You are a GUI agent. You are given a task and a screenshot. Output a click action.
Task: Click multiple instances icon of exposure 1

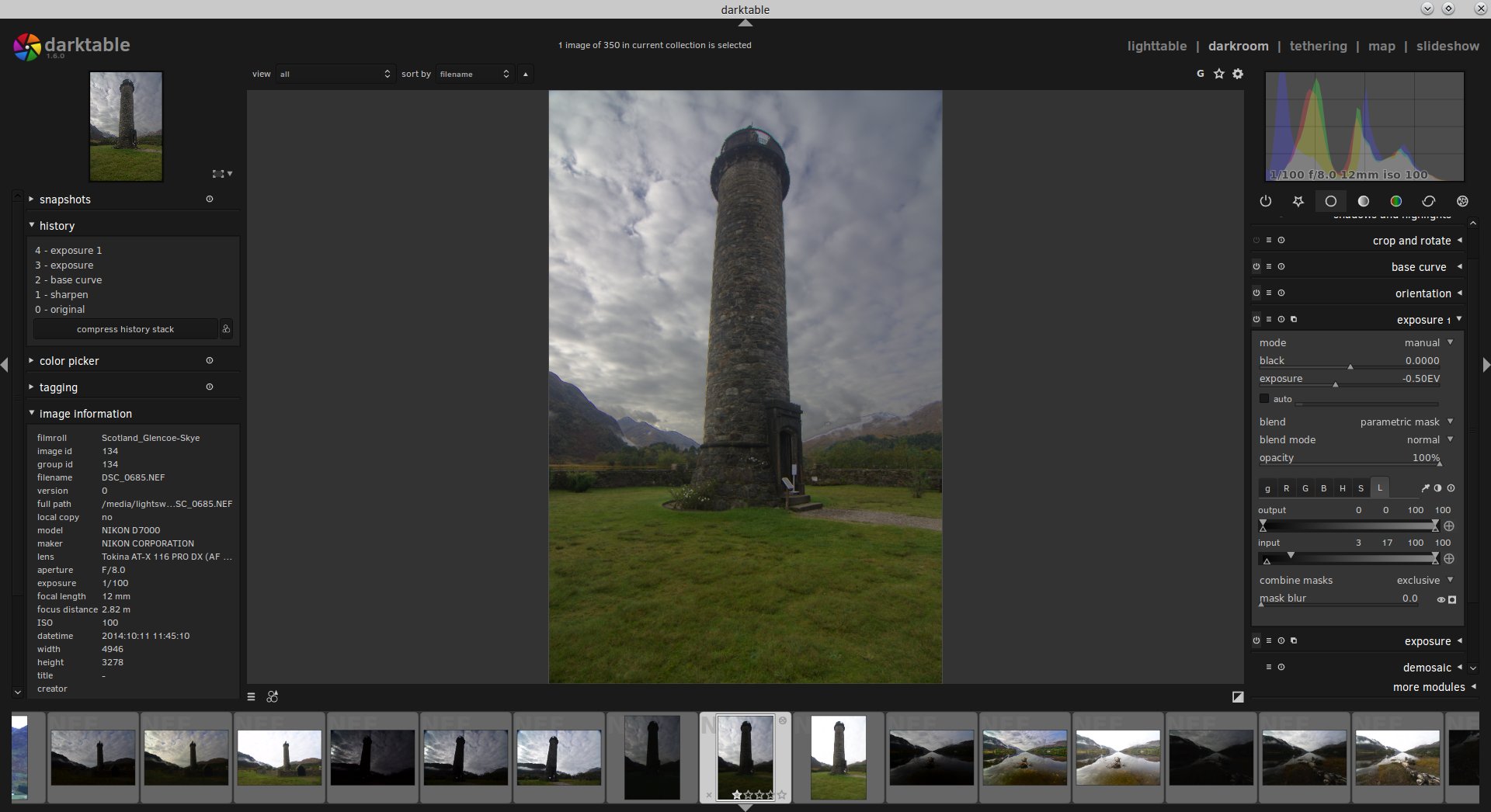coord(1294,319)
